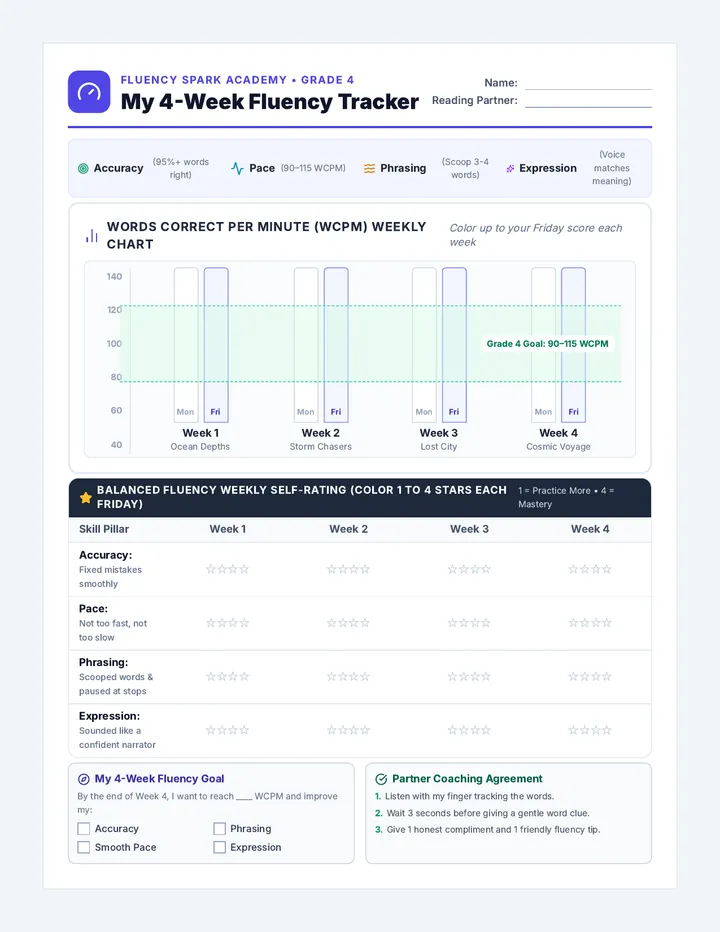Click the 'Cosmic Voyage' passage label
Image resolution: width=720 pixels, height=932 pixels.
click(558, 447)
